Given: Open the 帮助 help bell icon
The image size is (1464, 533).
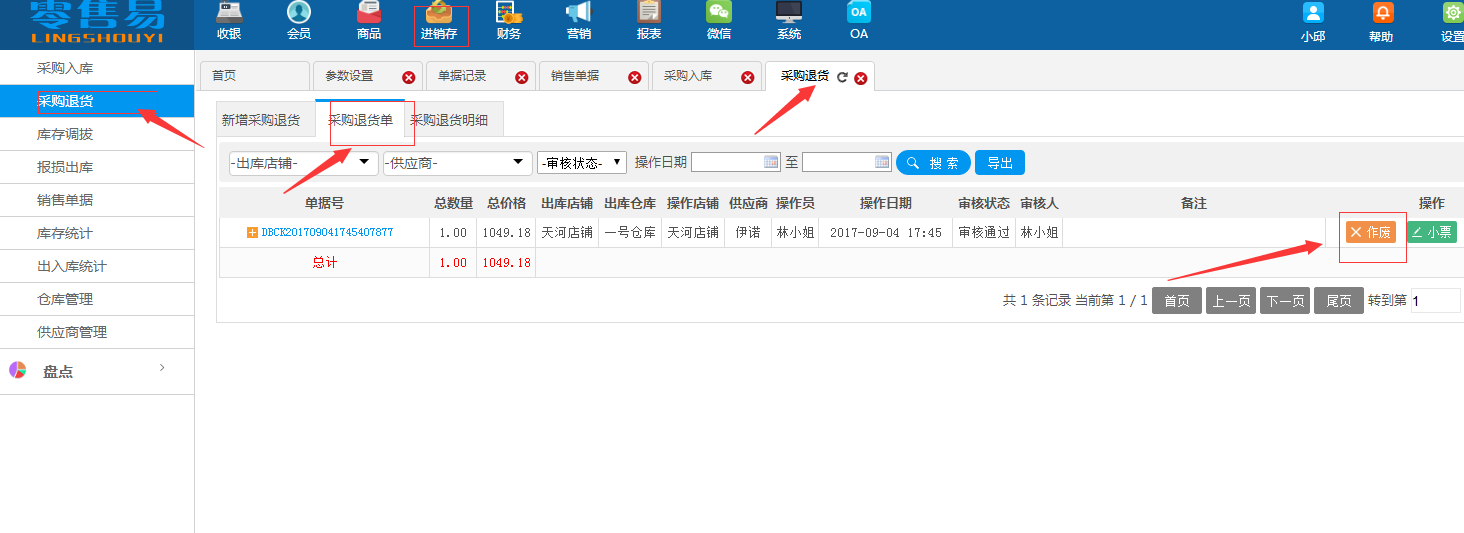Looking at the screenshot, I should 1382,13.
